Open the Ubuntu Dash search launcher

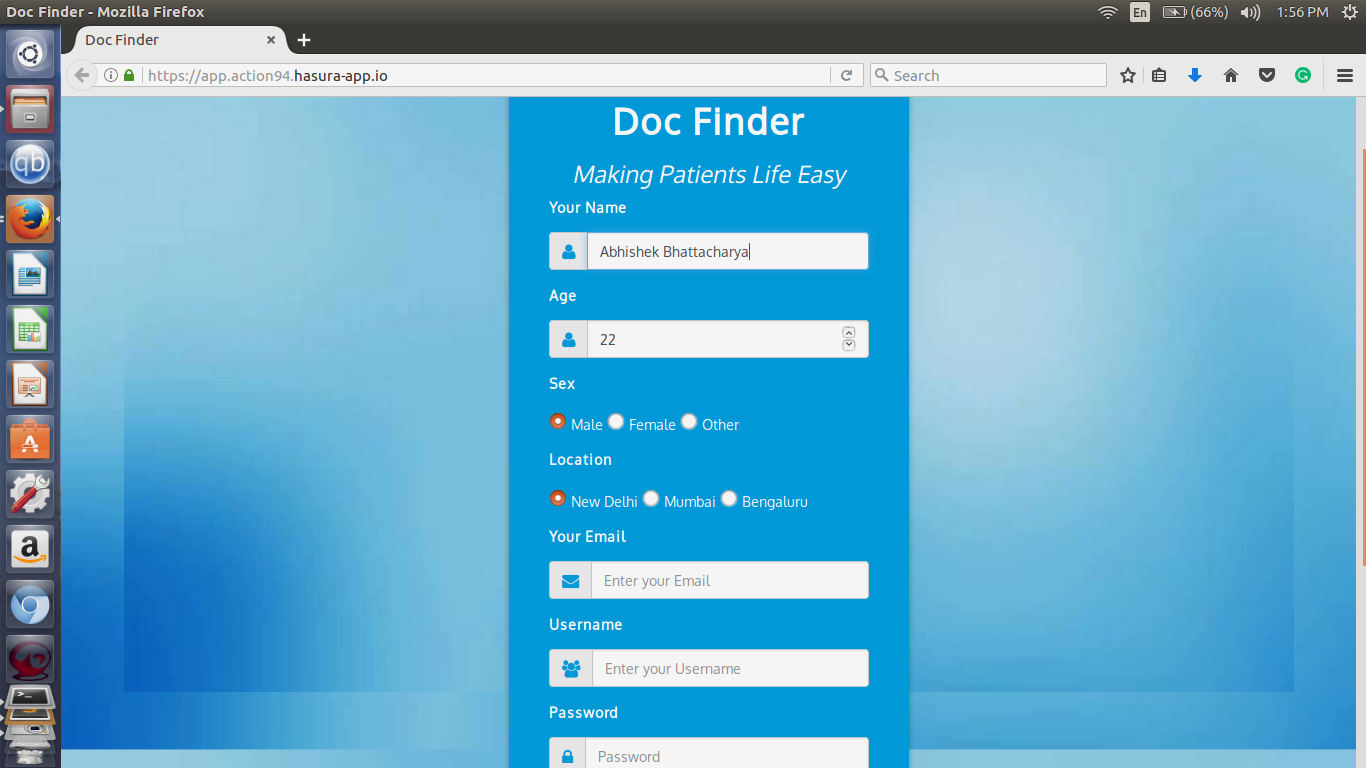point(30,53)
